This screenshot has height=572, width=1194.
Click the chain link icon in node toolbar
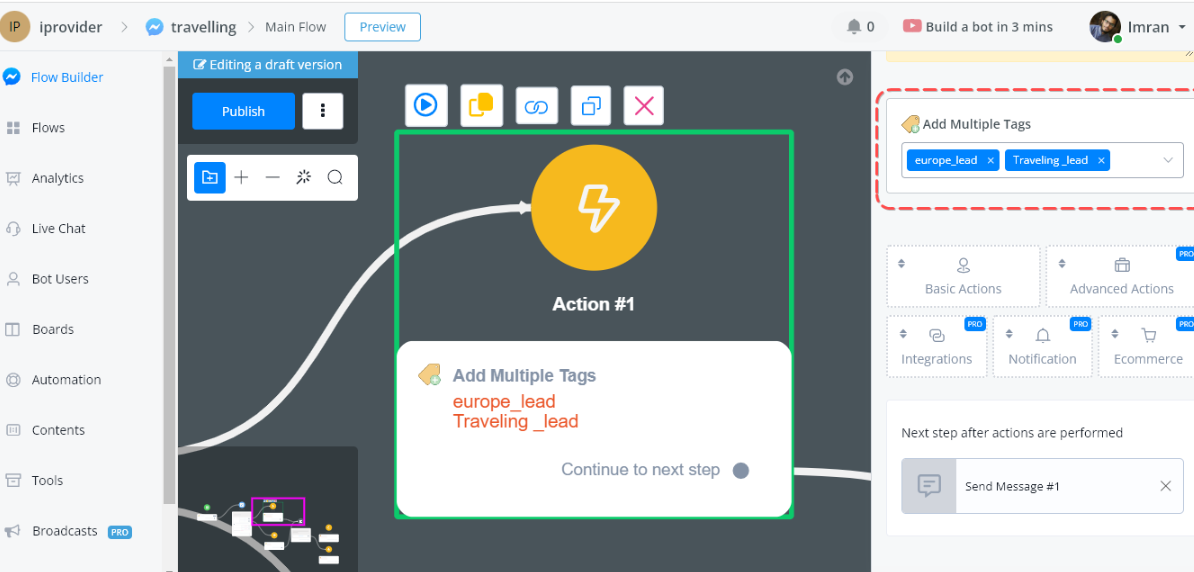tap(536, 106)
